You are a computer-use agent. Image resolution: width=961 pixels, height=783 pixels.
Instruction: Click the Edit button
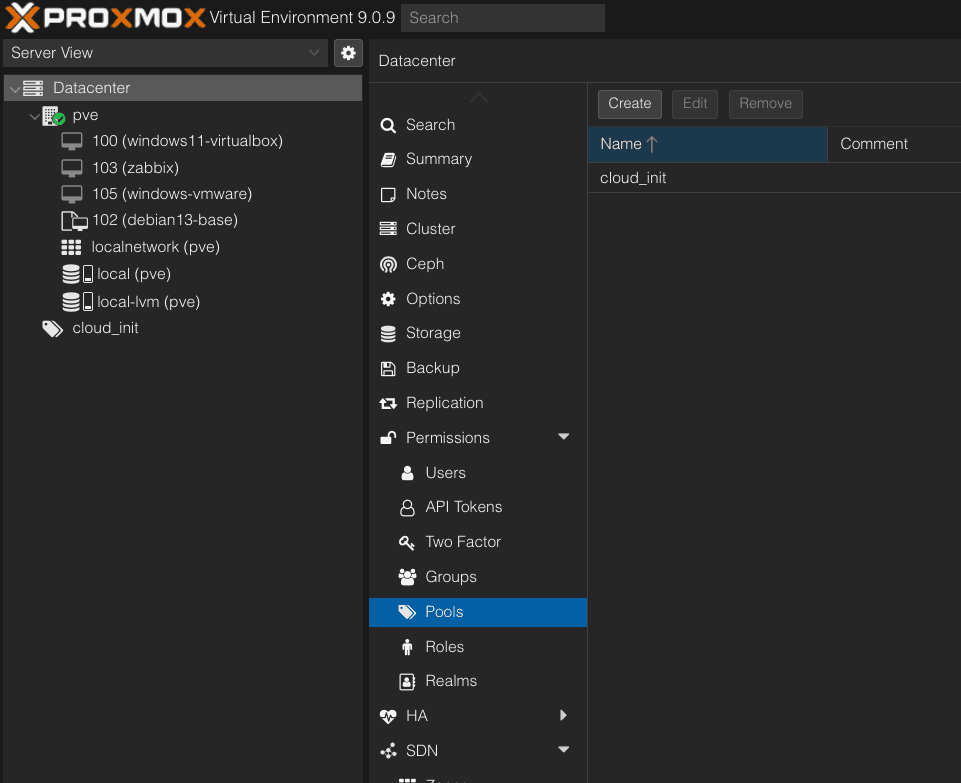tap(695, 104)
